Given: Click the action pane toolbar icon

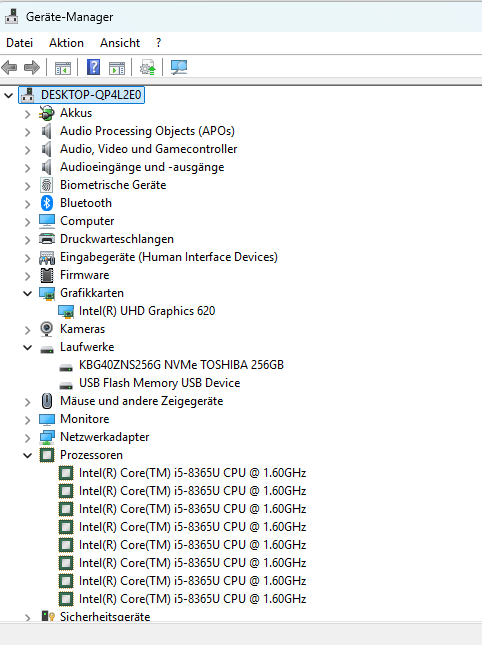Looking at the screenshot, I should 117,68.
